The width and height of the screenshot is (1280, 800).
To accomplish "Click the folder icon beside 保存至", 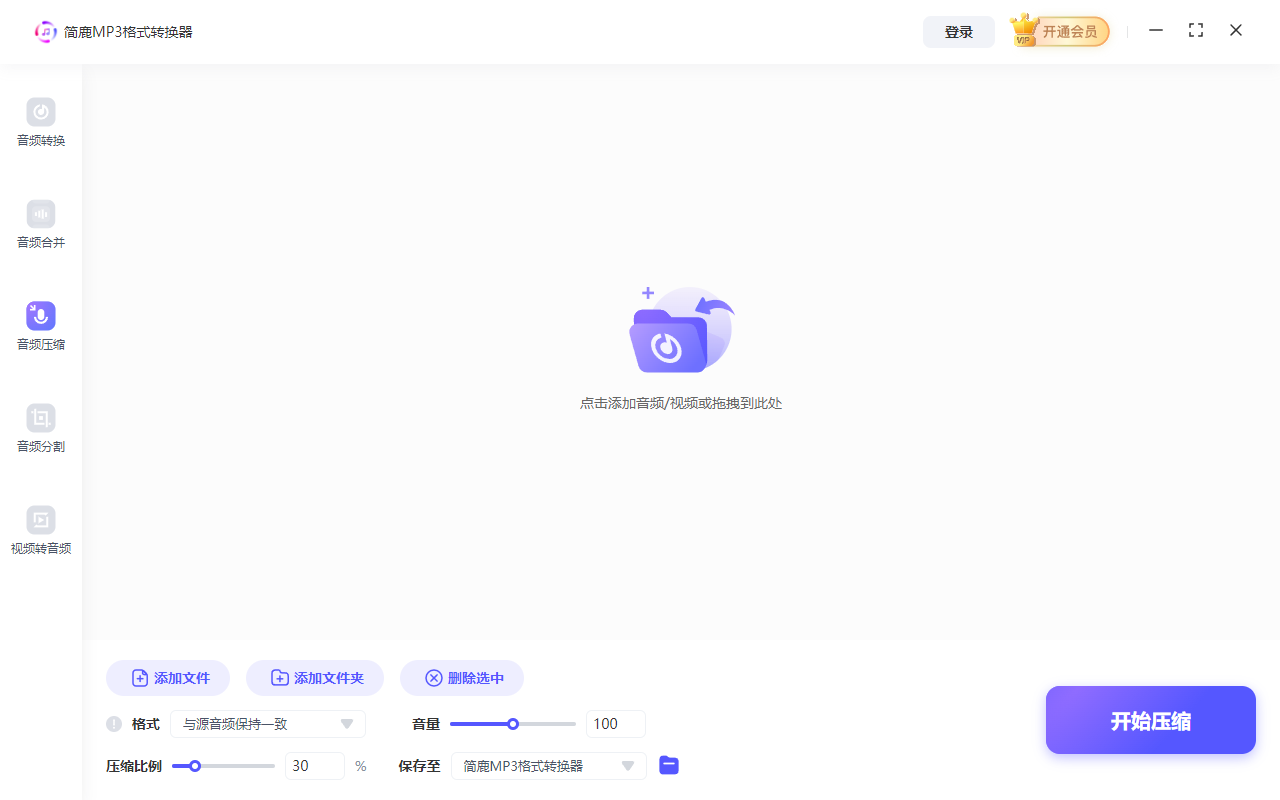I will tap(668, 765).
